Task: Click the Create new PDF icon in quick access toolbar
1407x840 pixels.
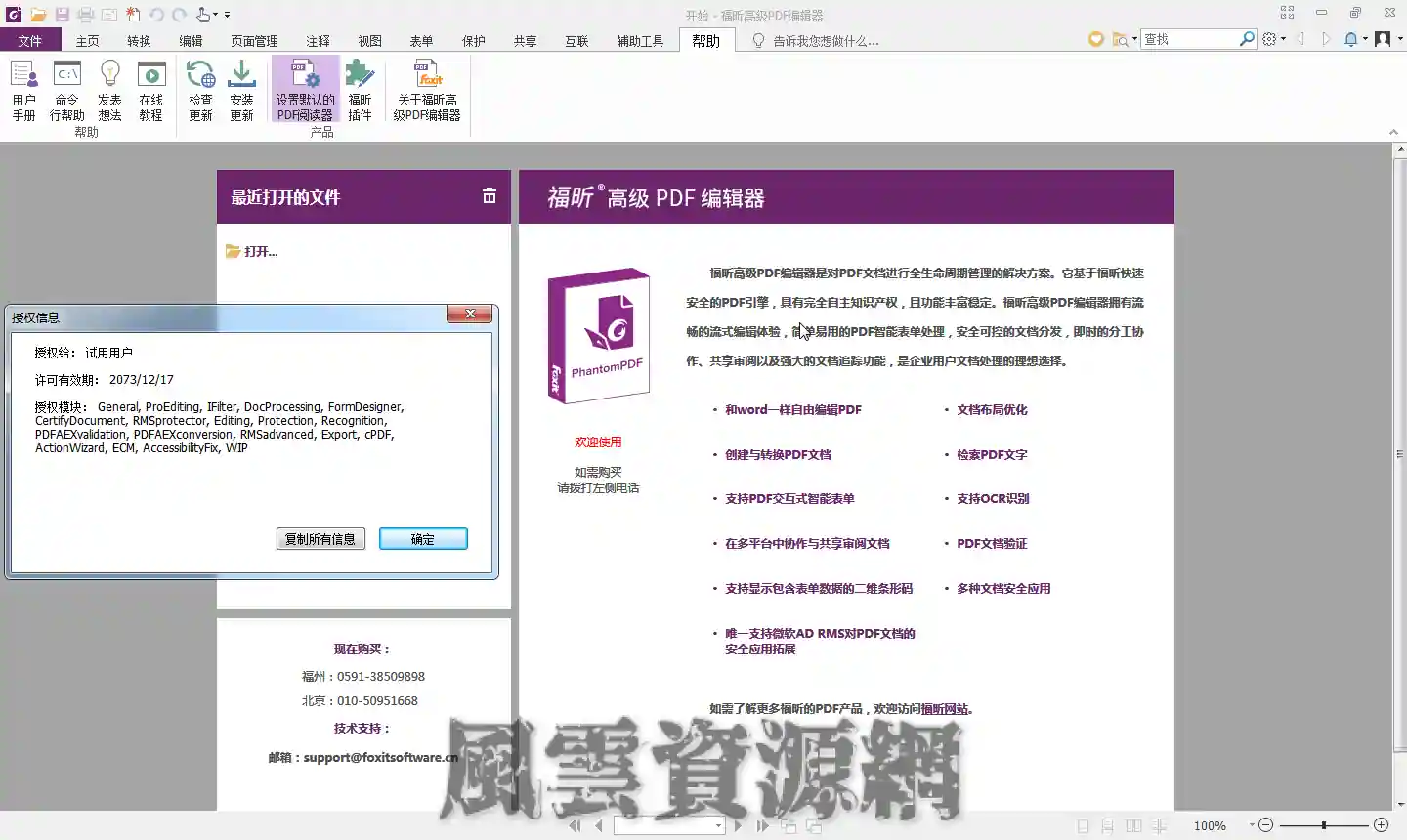Action: [x=133, y=15]
